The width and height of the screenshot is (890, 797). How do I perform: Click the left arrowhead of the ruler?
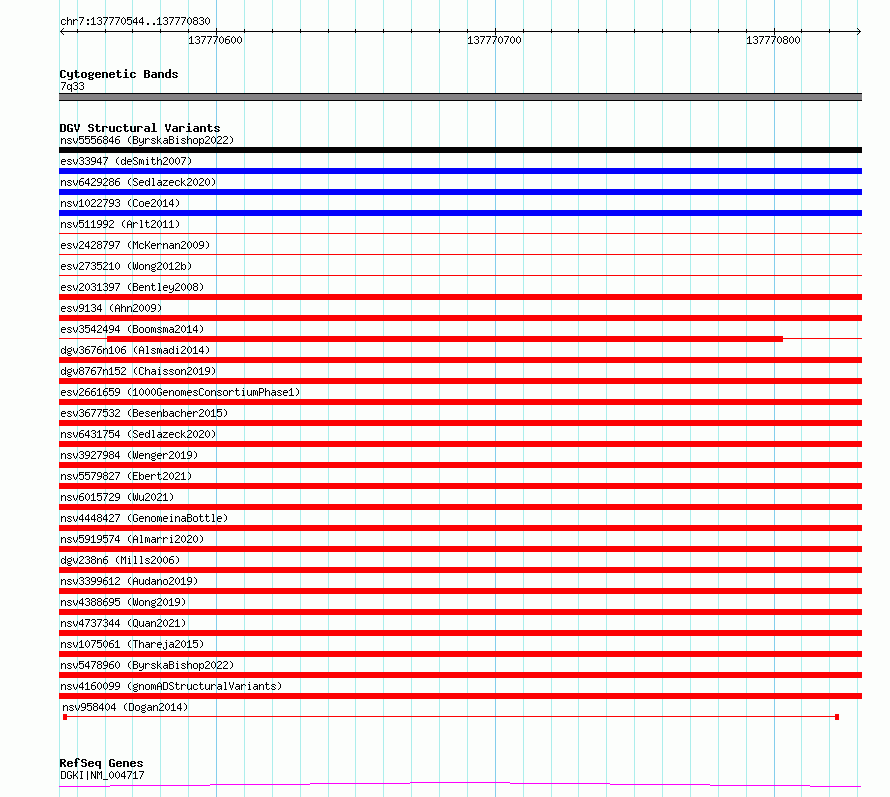pyautogui.click(x=62, y=31)
